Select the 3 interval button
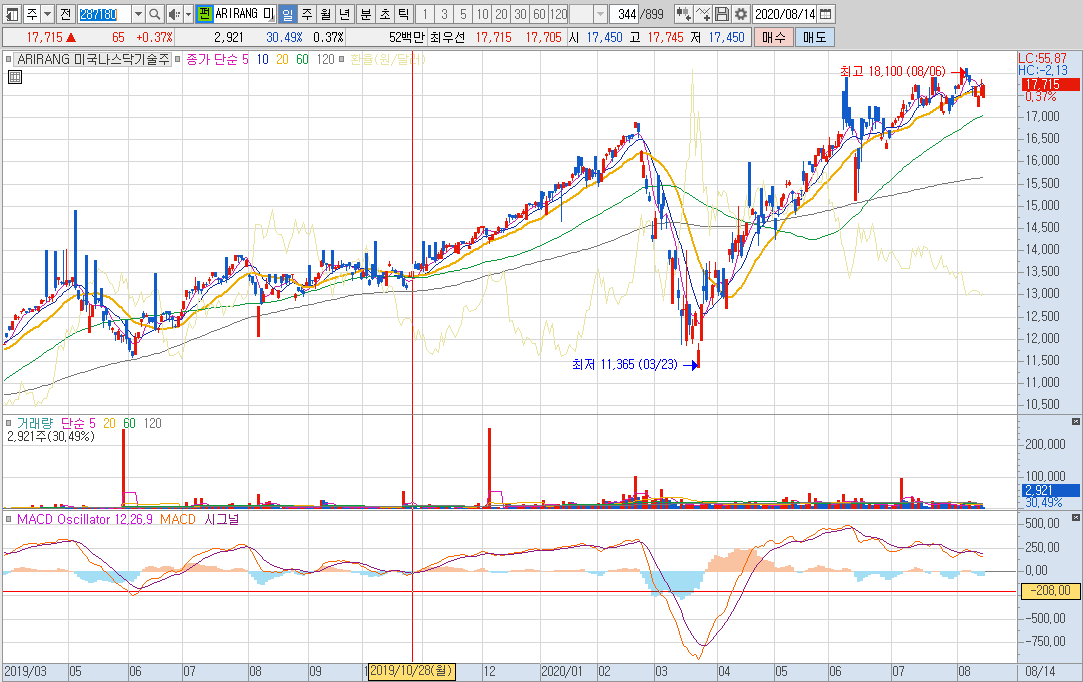Screen dimensions: 1083x682 [444, 14]
